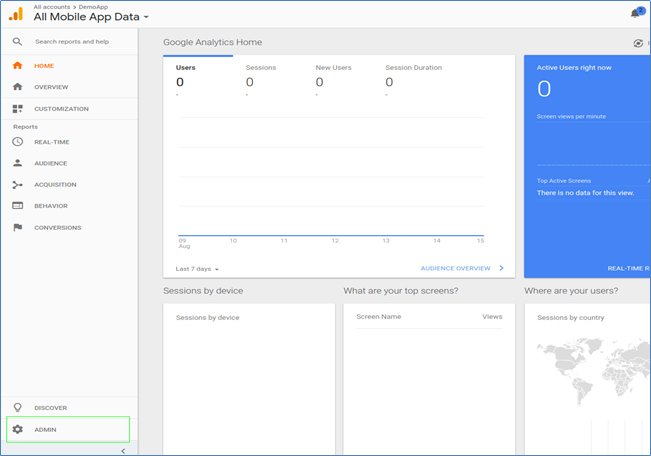The width and height of the screenshot is (651, 456).
Task: Collapse the sidebar with the arrow
Action: [123, 451]
